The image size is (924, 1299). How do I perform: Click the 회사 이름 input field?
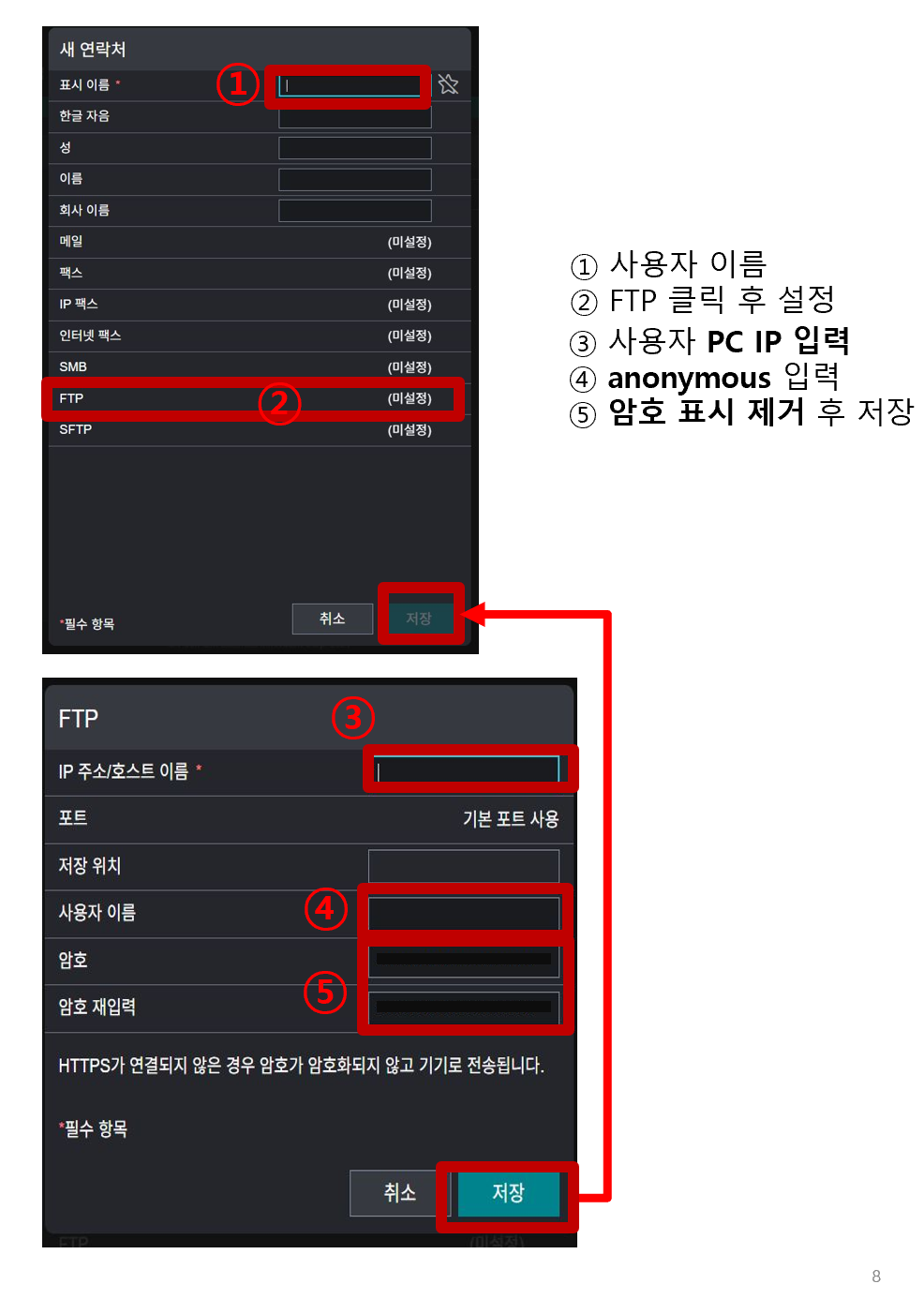pos(355,210)
